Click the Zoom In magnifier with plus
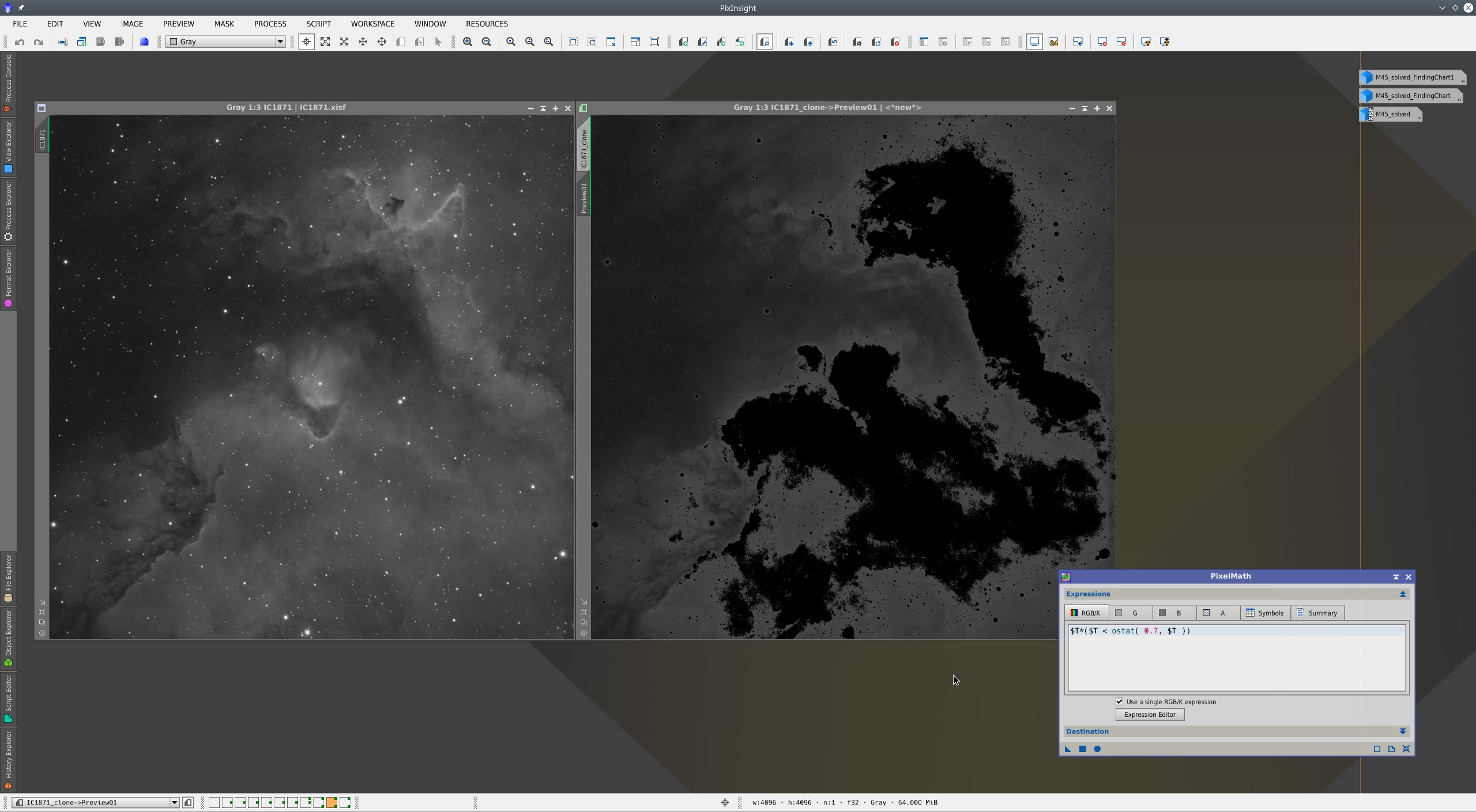Image resolution: width=1476 pixels, height=812 pixels. 468,41
